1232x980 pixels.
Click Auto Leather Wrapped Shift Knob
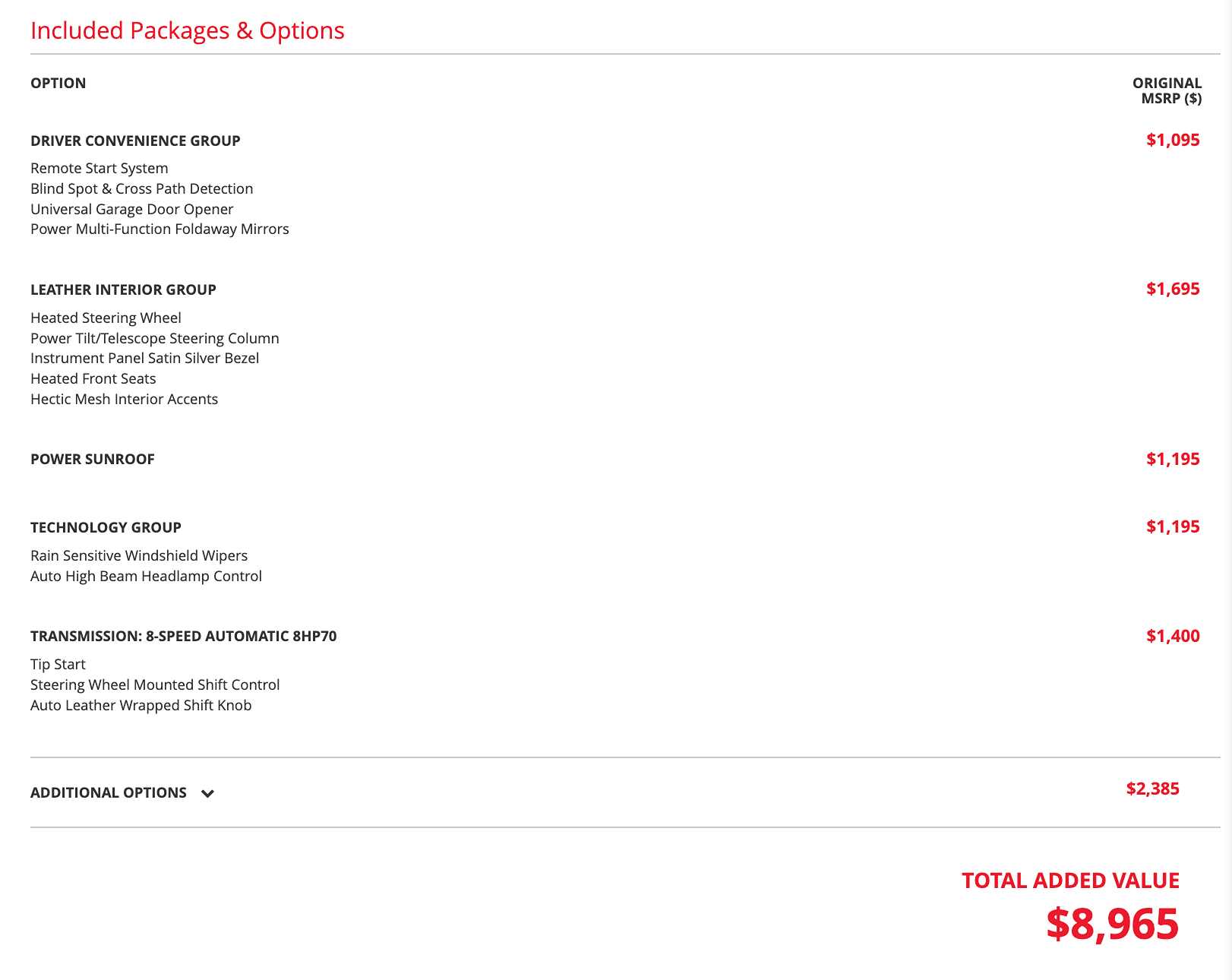[x=141, y=706]
